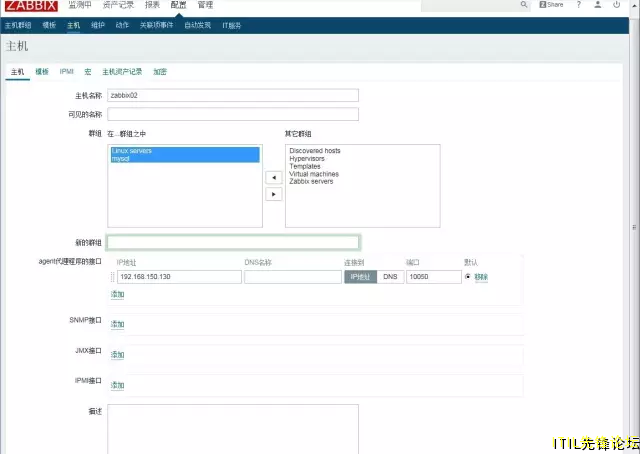Click the IP address field 192.168.150.130
The image size is (640, 454).
(179, 277)
